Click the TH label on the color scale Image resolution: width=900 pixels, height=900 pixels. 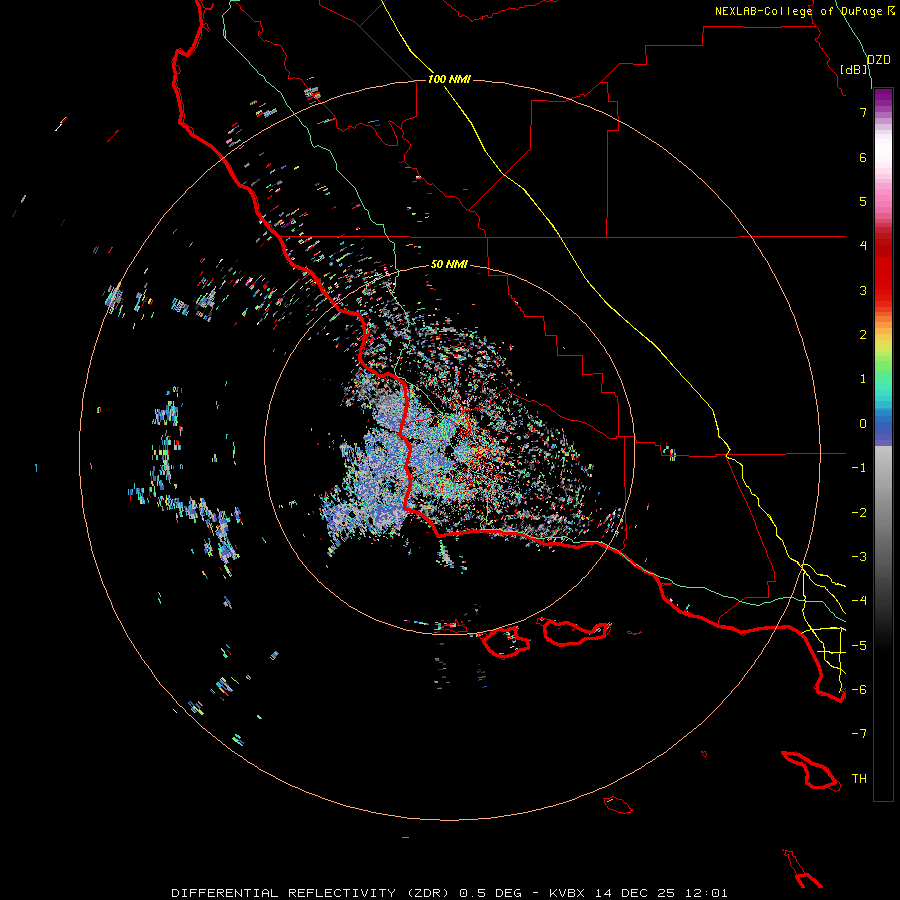[x=859, y=779]
